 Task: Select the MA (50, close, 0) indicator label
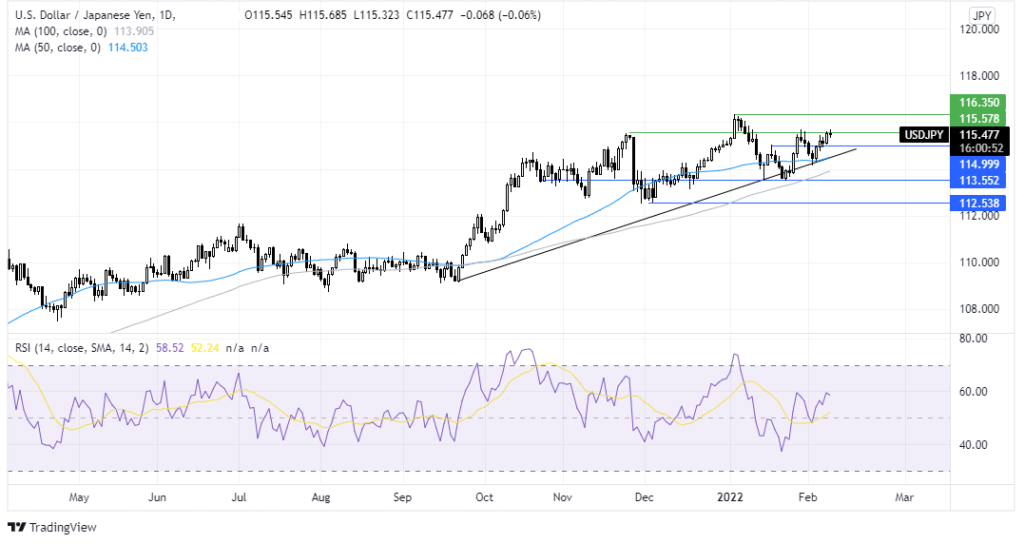(x=58, y=47)
